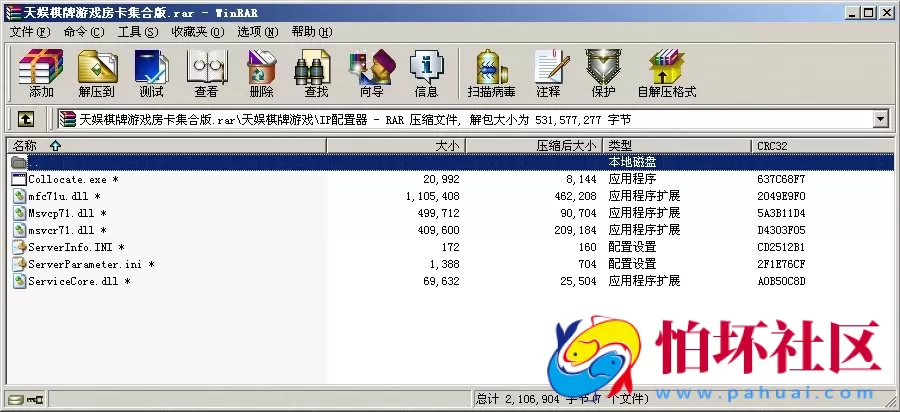Click 配置设置 type of ServerParameter.ini row
900x412 pixels.
pos(632,265)
